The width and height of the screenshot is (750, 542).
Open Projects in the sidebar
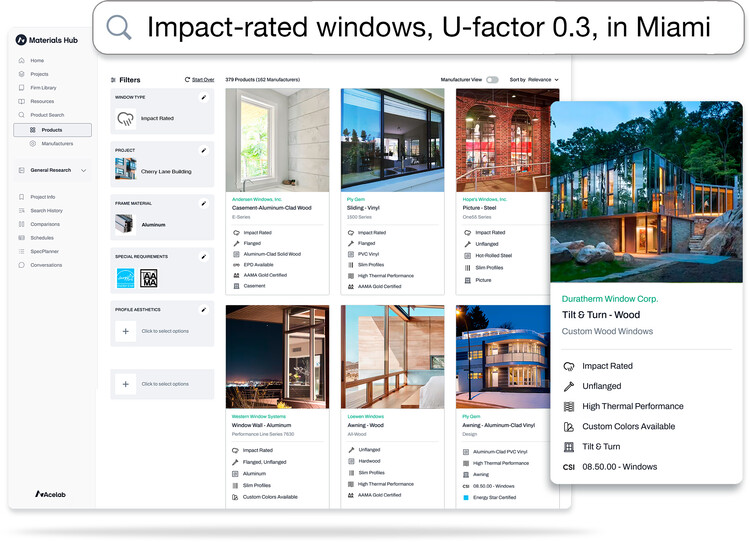coord(39,74)
